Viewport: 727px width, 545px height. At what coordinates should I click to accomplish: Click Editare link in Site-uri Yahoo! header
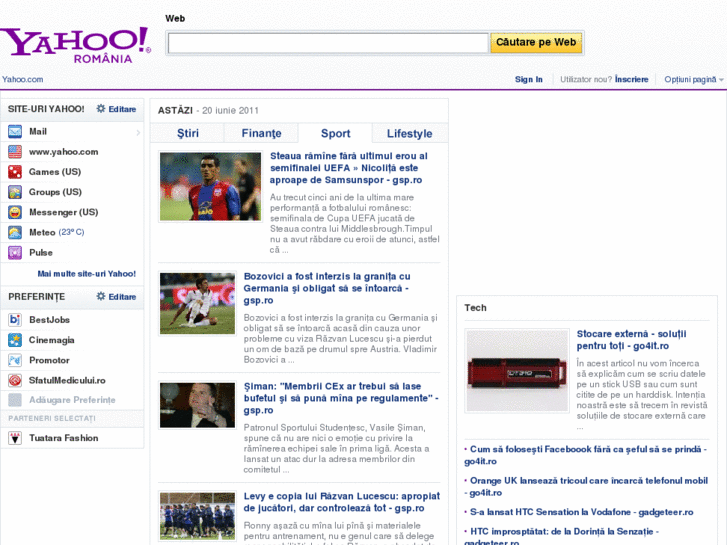coord(122,109)
